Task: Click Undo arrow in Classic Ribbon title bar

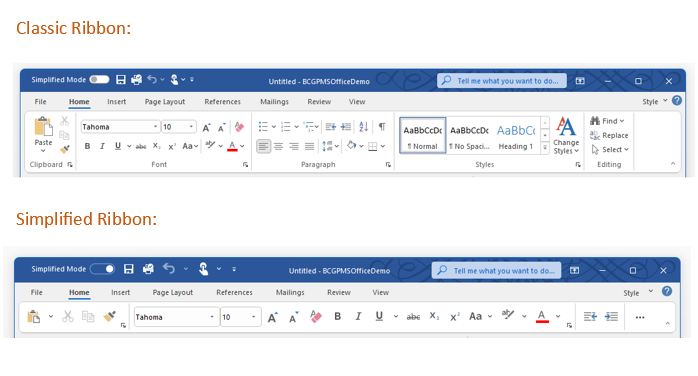Action: point(152,79)
